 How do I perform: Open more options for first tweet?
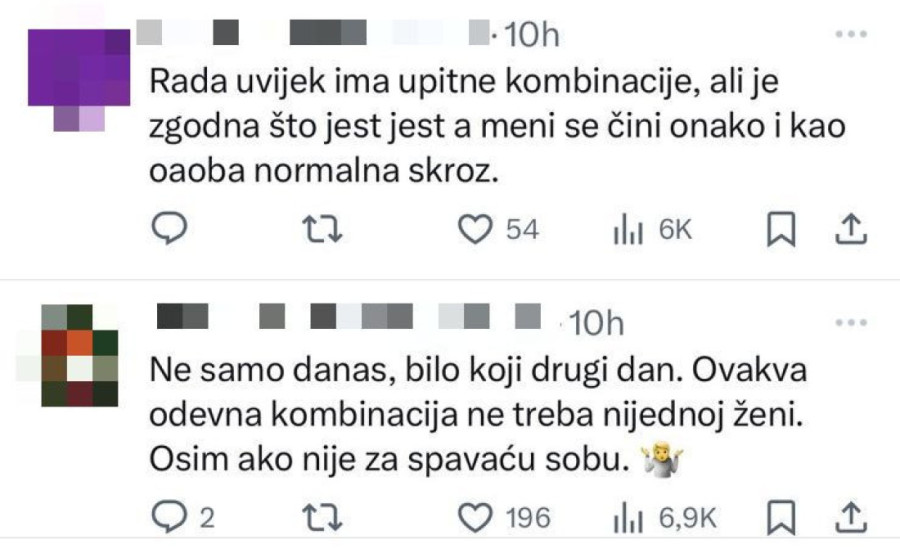click(x=850, y=34)
